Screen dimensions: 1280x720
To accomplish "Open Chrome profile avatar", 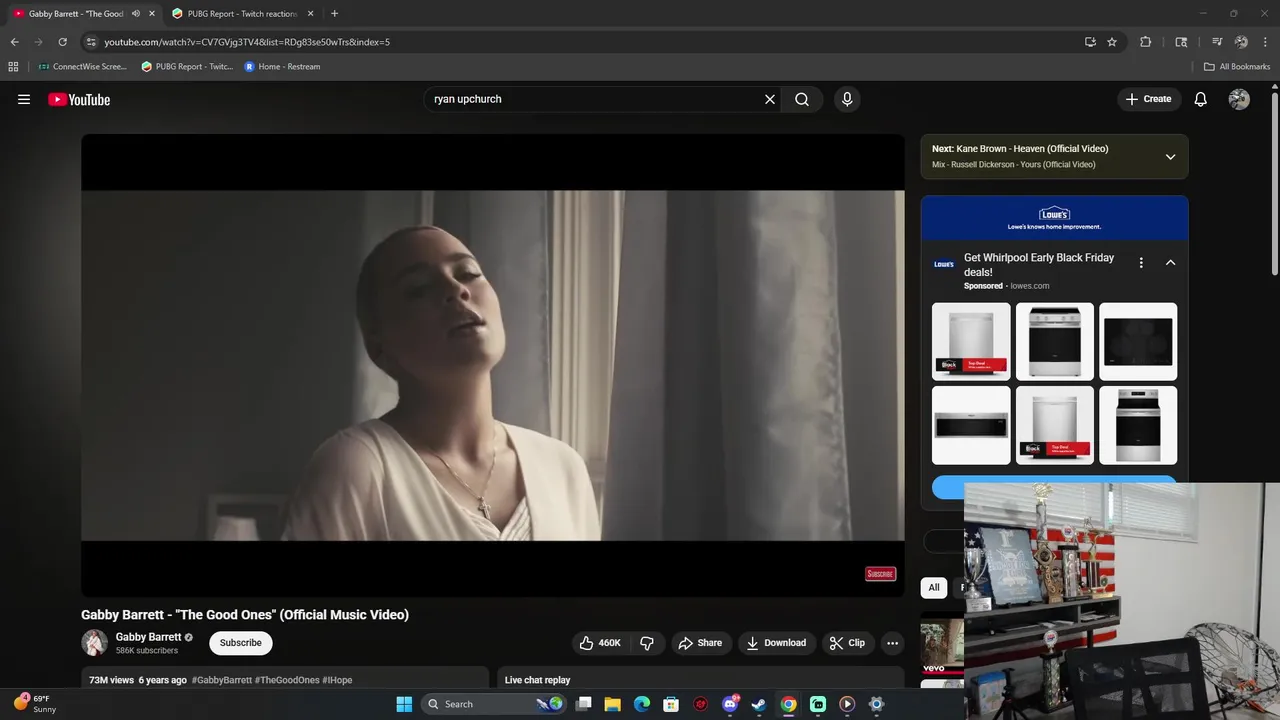I will point(1241,42).
